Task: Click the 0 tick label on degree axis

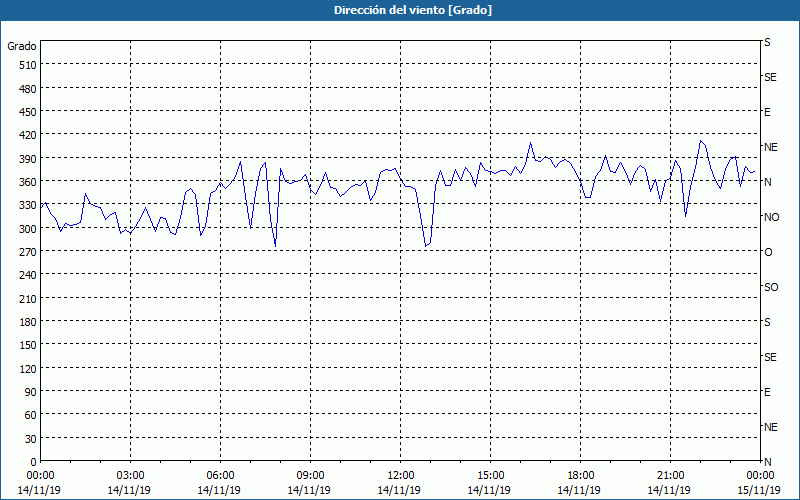Action: (x=34, y=462)
